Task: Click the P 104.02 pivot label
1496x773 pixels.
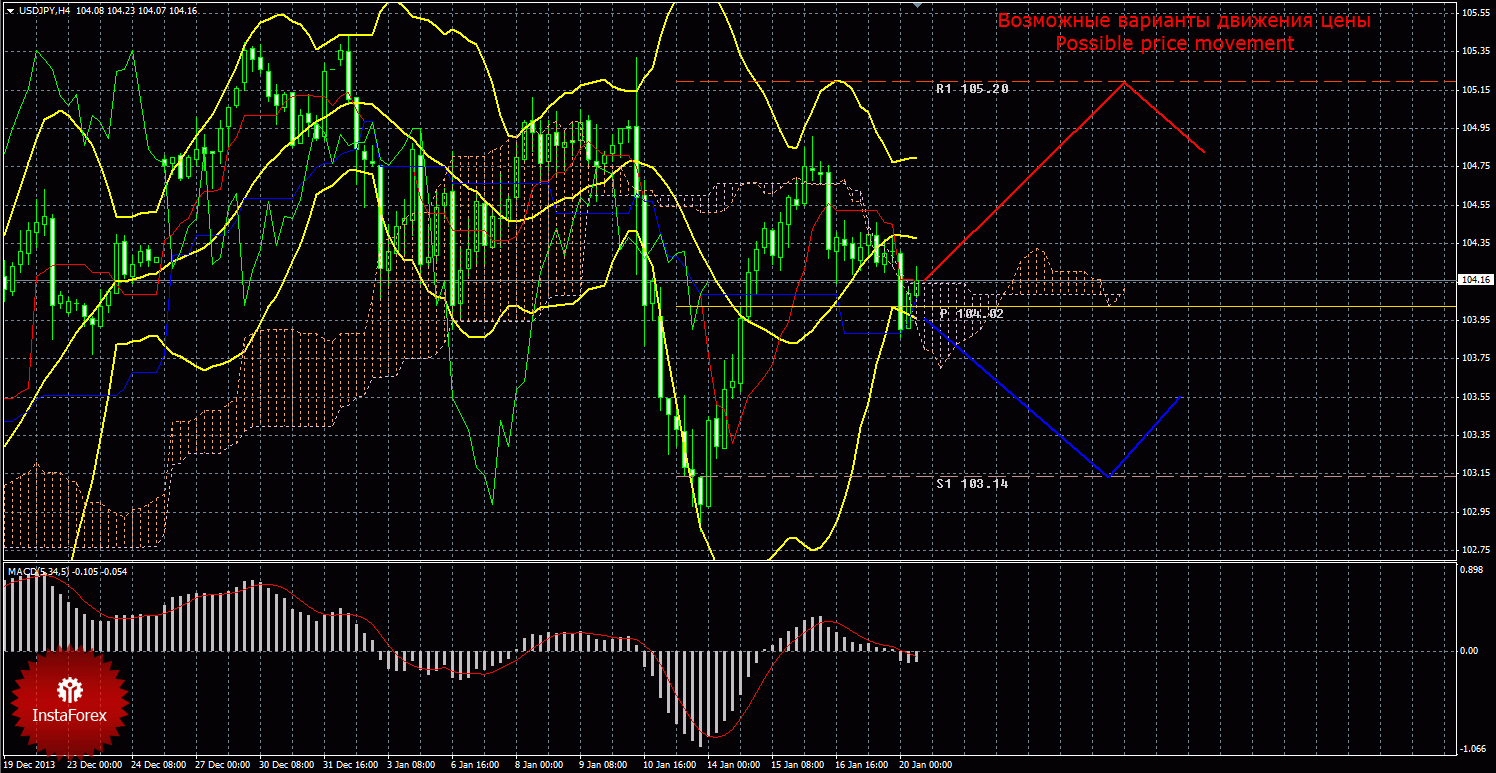Action: pos(971,314)
